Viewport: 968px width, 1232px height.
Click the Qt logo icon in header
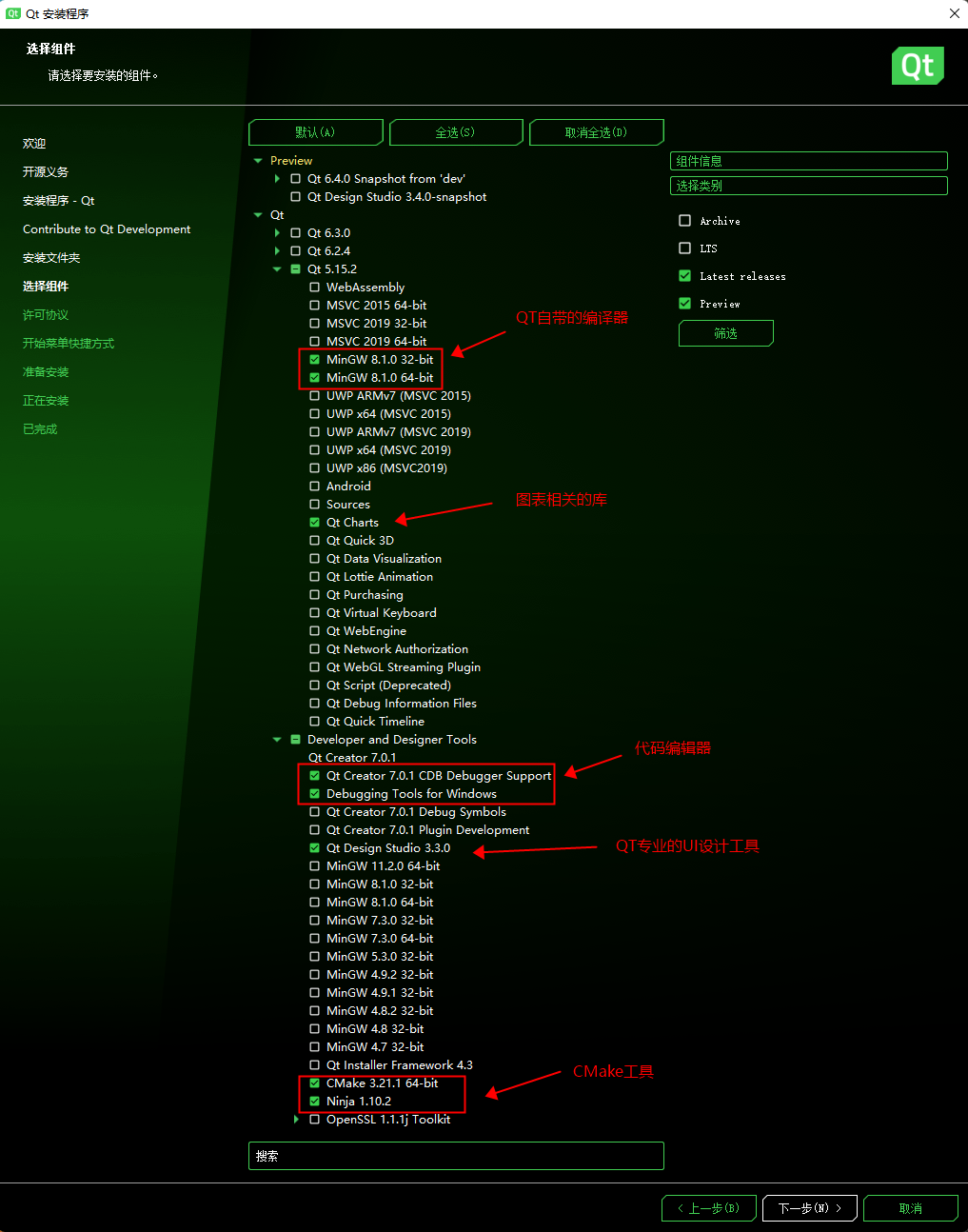click(x=918, y=66)
